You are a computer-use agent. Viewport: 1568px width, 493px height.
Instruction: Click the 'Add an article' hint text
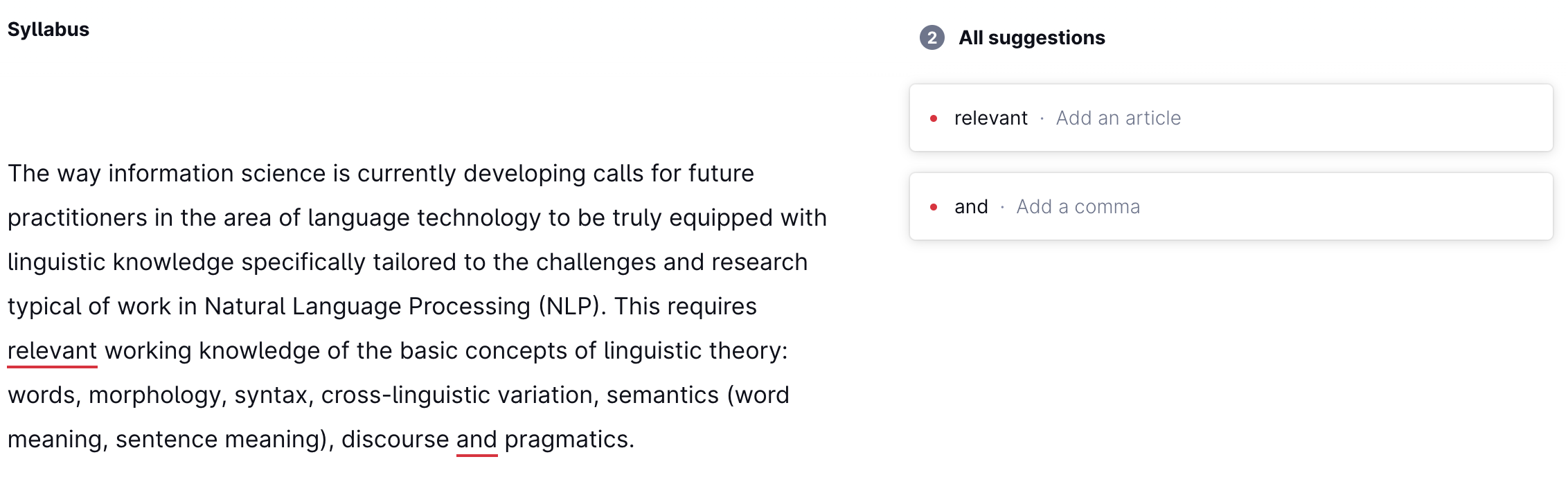click(x=1118, y=118)
